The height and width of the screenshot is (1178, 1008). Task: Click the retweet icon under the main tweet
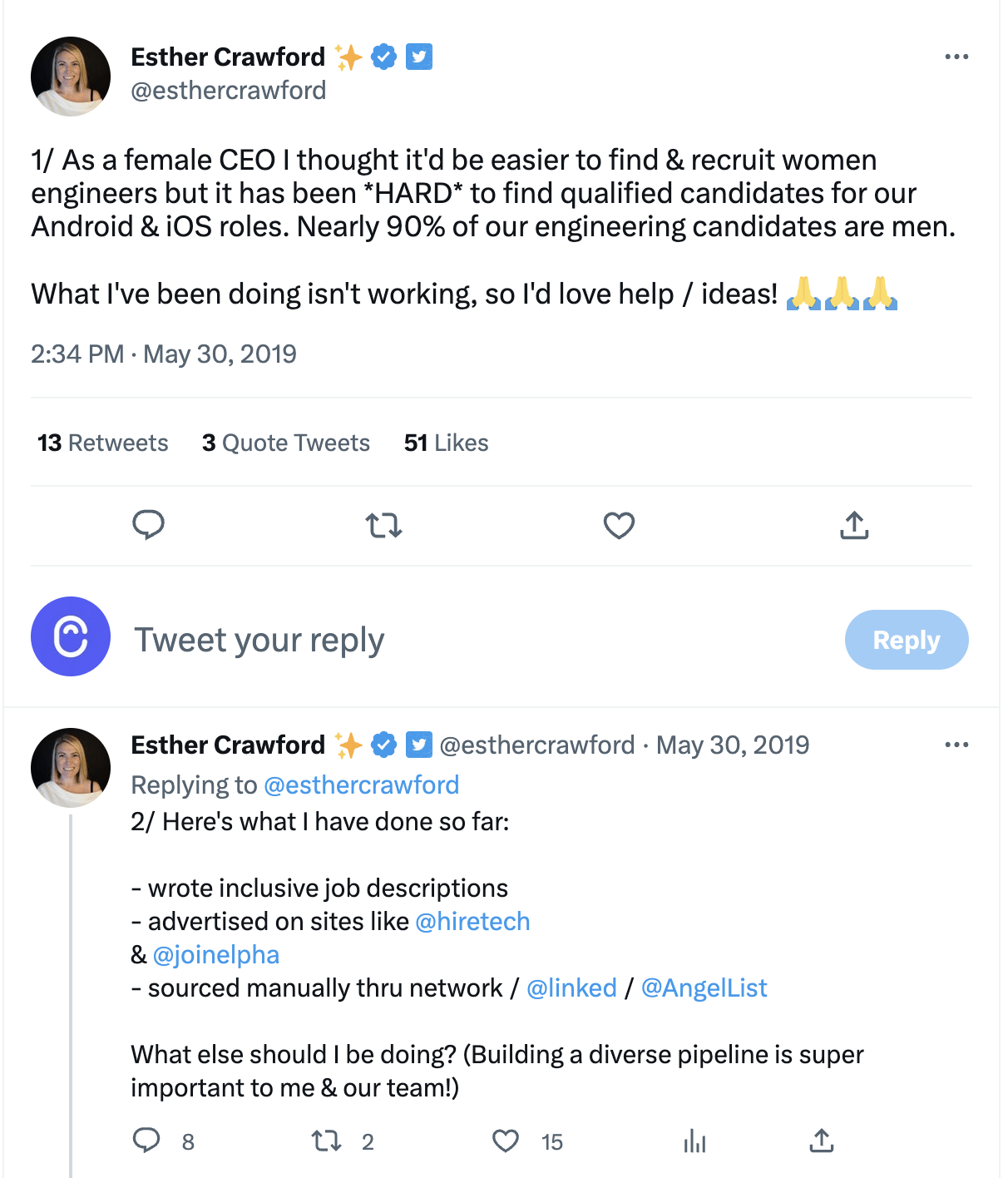click(x=384, y=526)
